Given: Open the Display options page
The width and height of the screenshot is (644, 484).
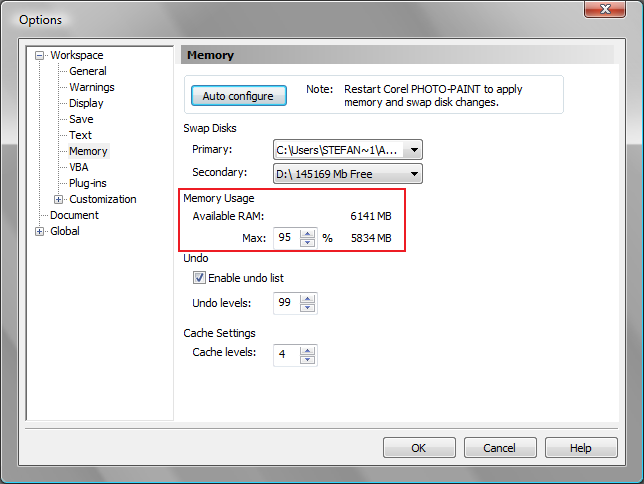Looking at the screenshot, I should pos(86,103).
